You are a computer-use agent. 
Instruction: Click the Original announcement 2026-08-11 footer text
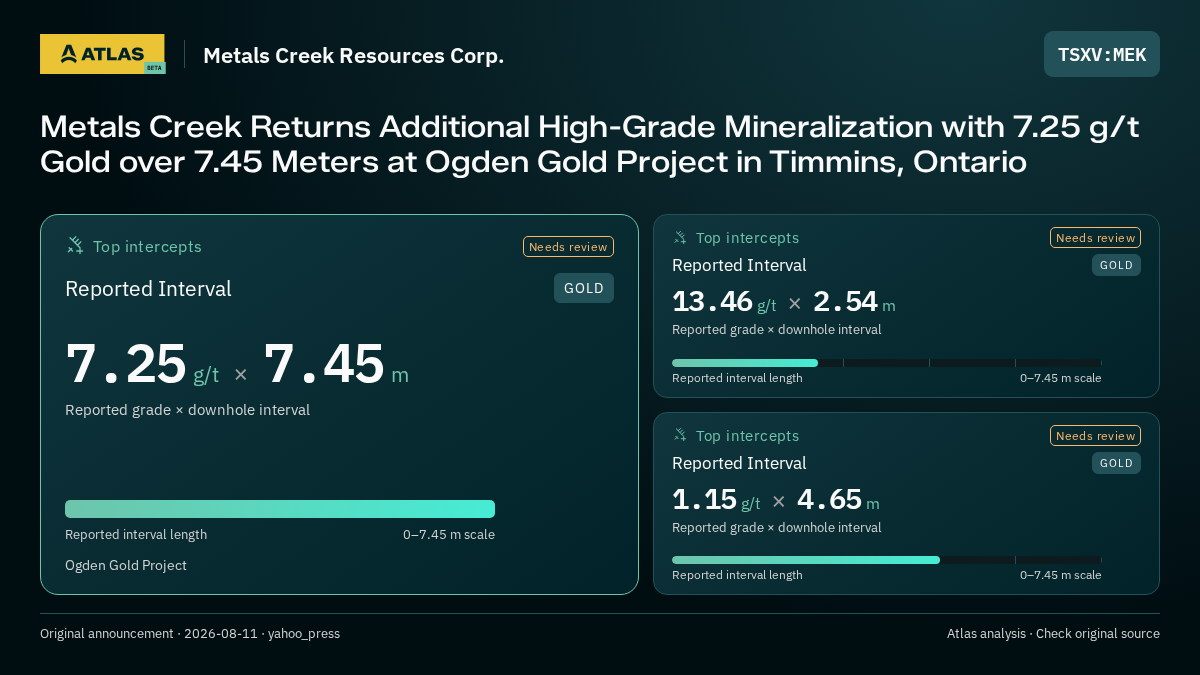[x=190, y=634]
